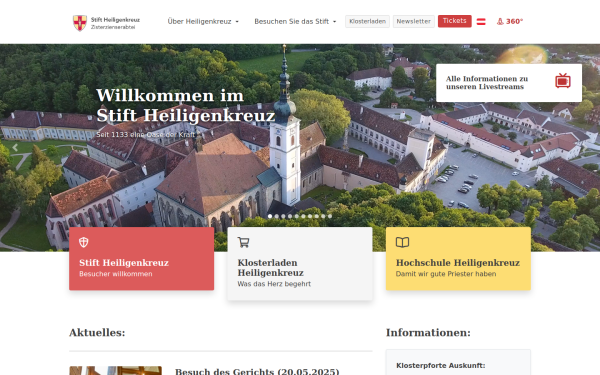
Task: Click the red livestream TV icon
Action: pos(563,81)
